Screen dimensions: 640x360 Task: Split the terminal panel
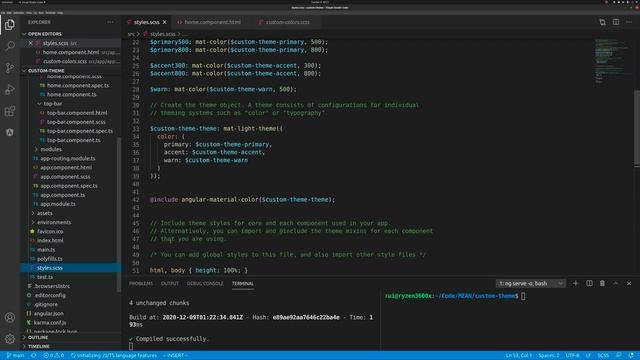click(x=589, y=283)
